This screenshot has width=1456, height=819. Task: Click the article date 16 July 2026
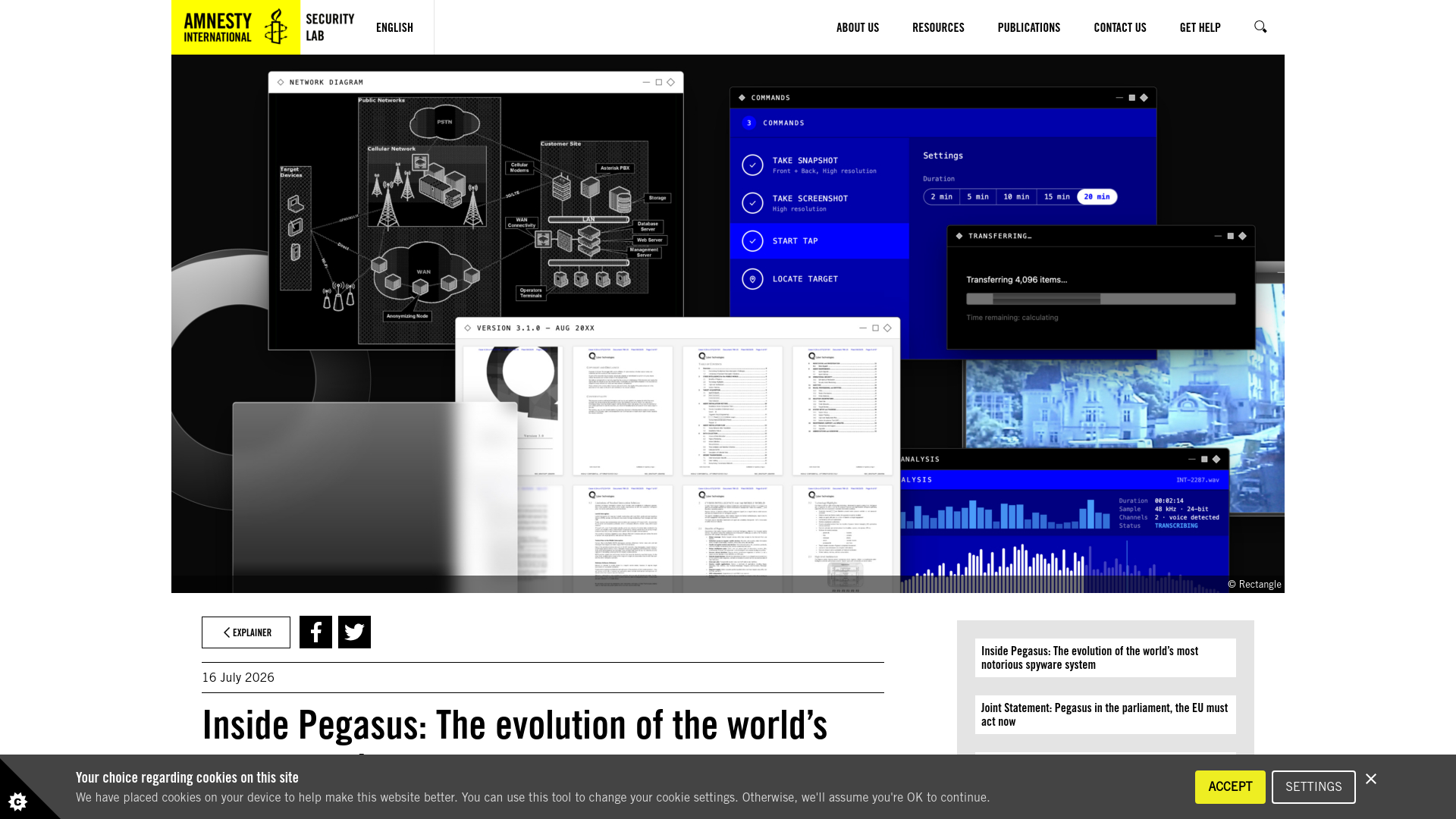pos(238,677)
